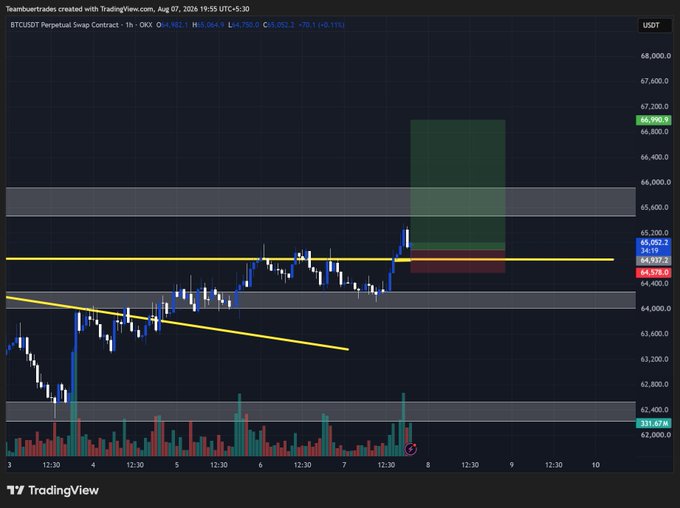Click the day 3 label on time axis
Viewport: 680px width, 508px height.
tap(10, 465)
